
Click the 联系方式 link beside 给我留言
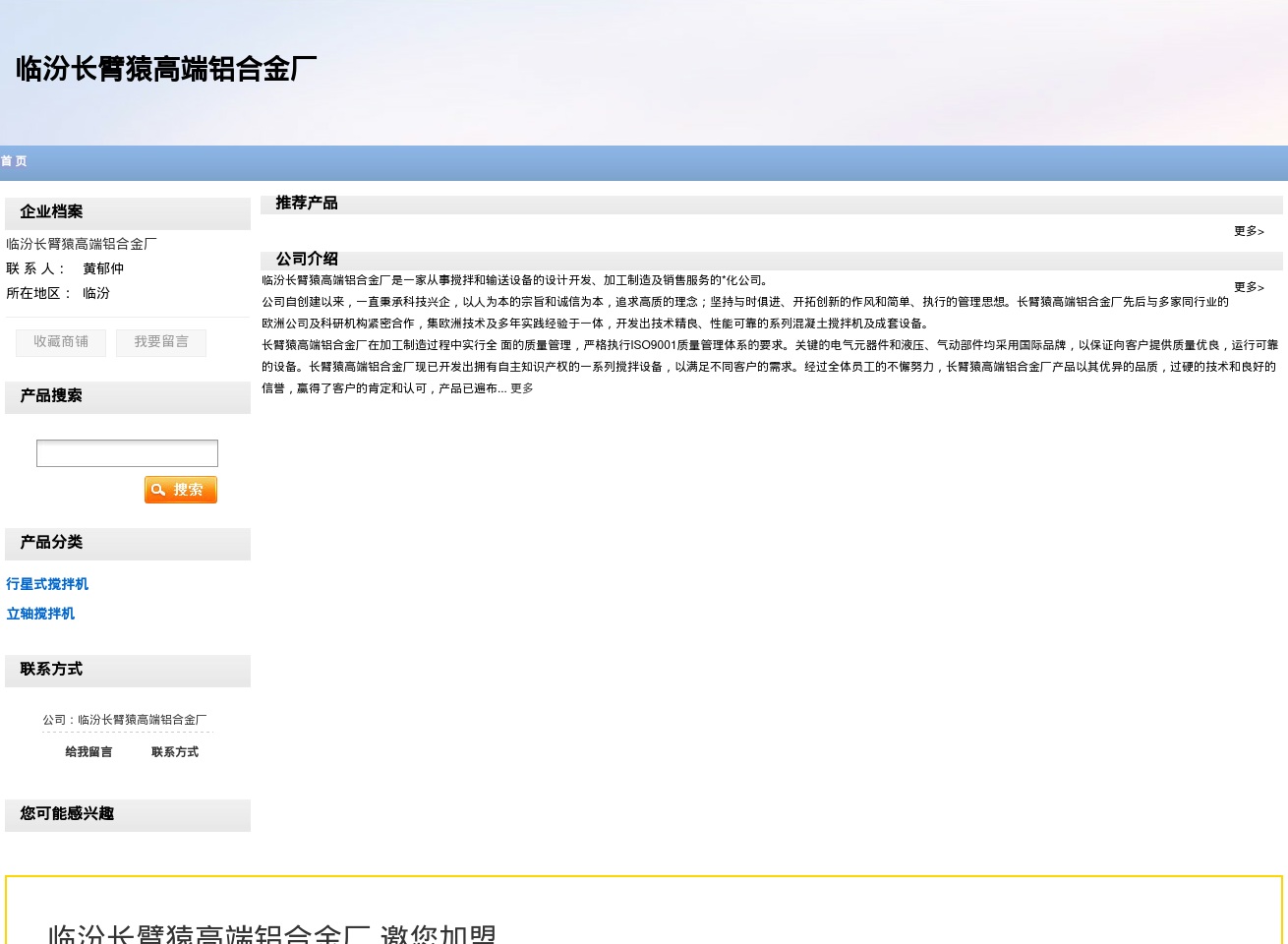[175, 752]
